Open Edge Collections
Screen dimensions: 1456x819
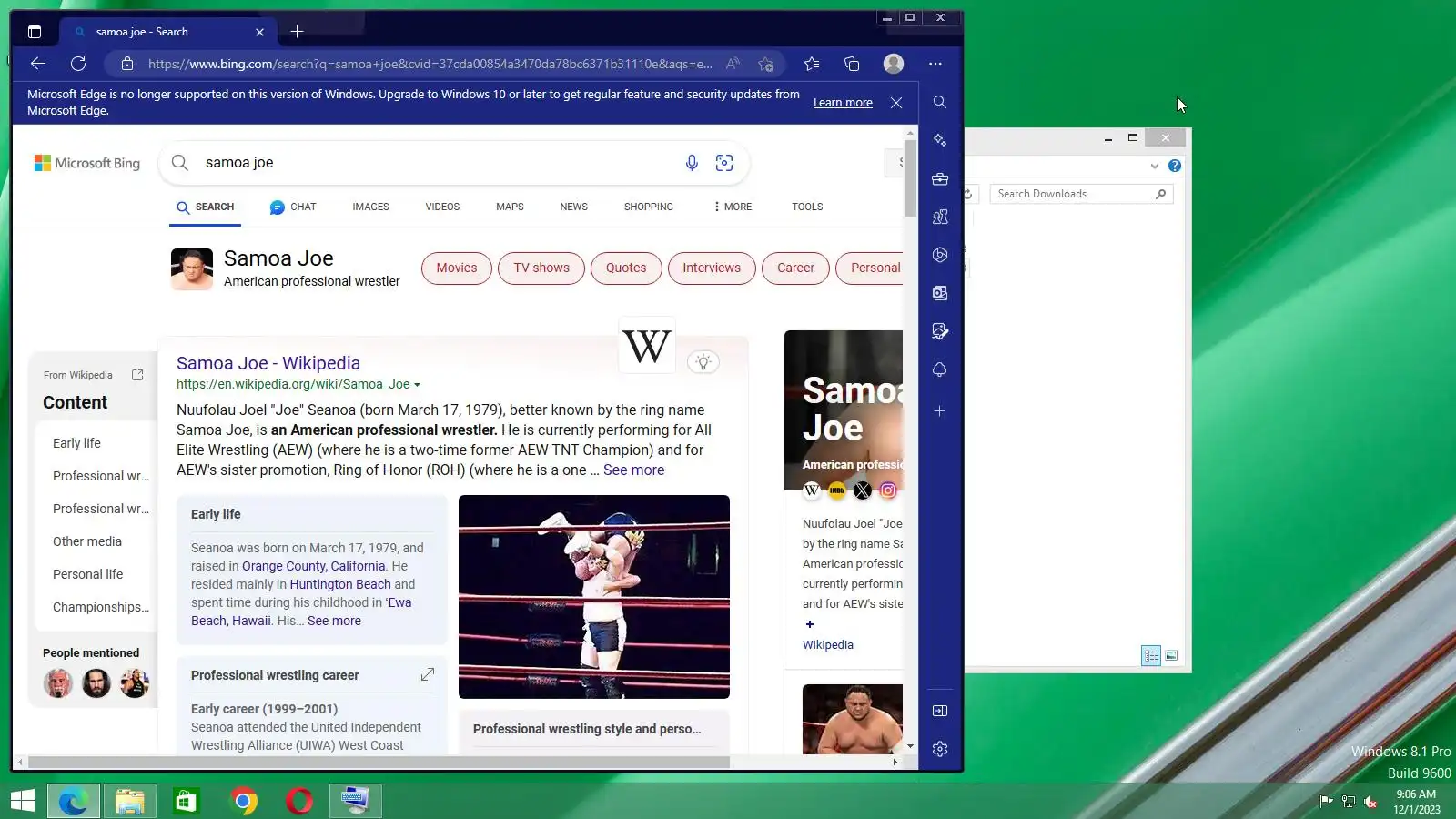(852, 64)
